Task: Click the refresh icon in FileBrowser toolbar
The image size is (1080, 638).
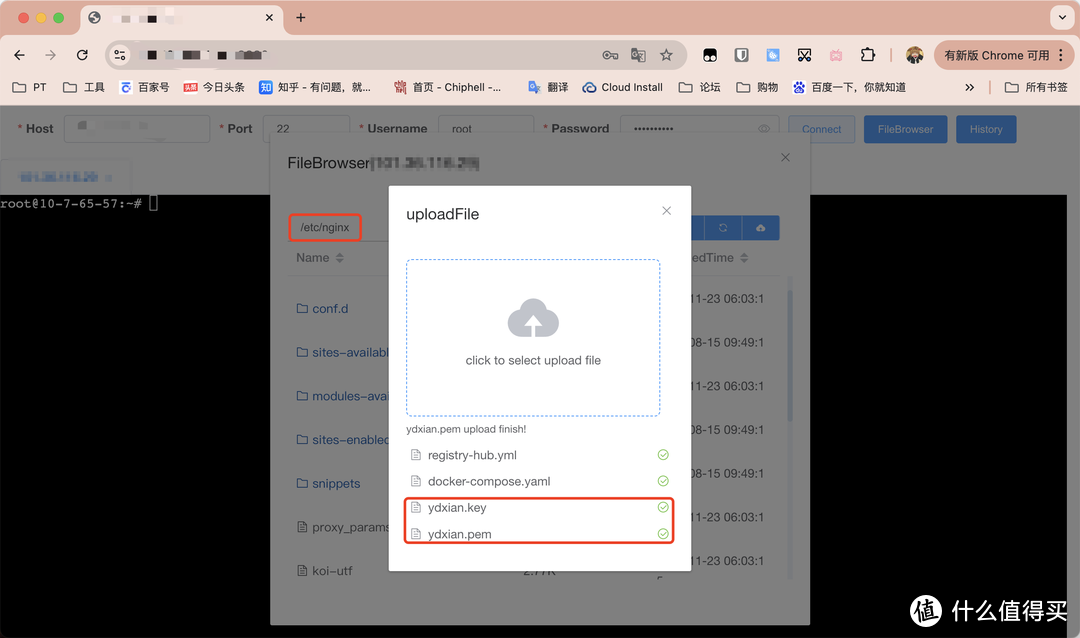Action: [723, 228]
